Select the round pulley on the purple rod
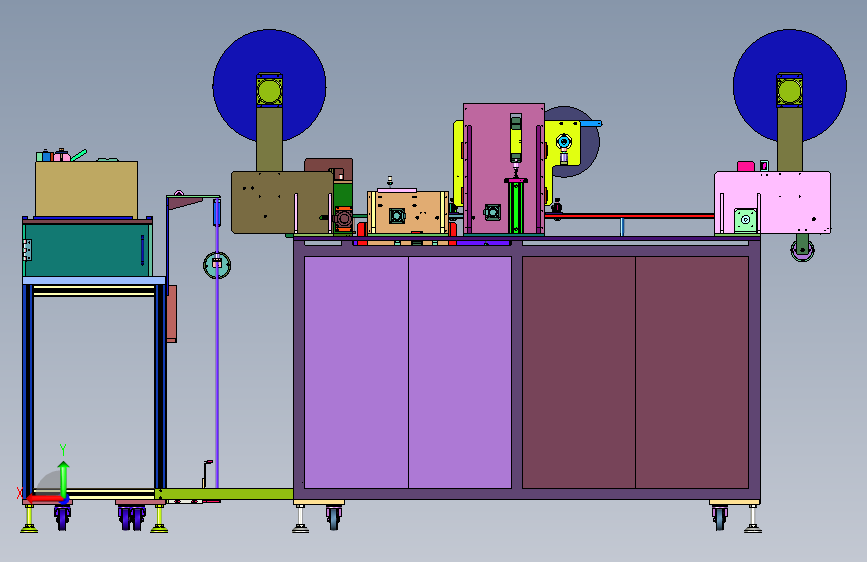This screenshot has width=867, height=562. click(x=217, y=265)
